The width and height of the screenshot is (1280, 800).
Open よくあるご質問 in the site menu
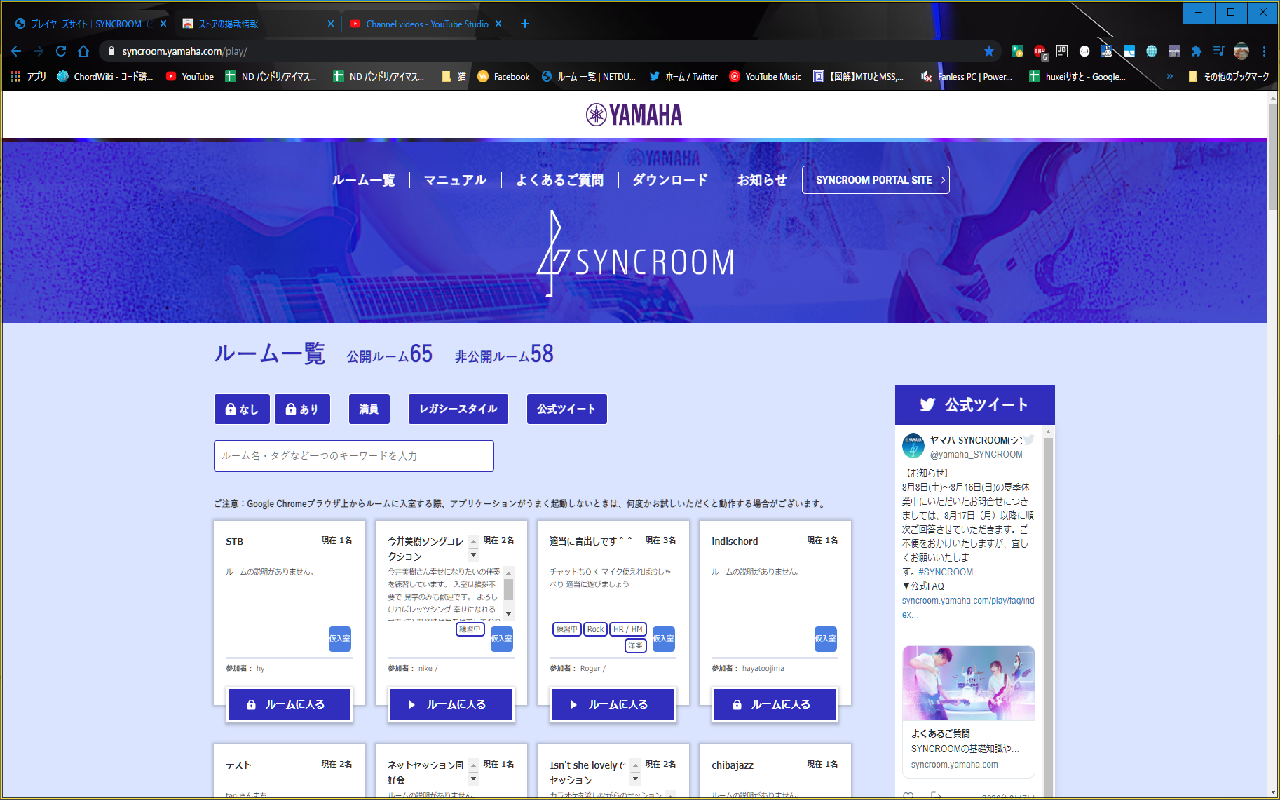(x=560, y=180)
